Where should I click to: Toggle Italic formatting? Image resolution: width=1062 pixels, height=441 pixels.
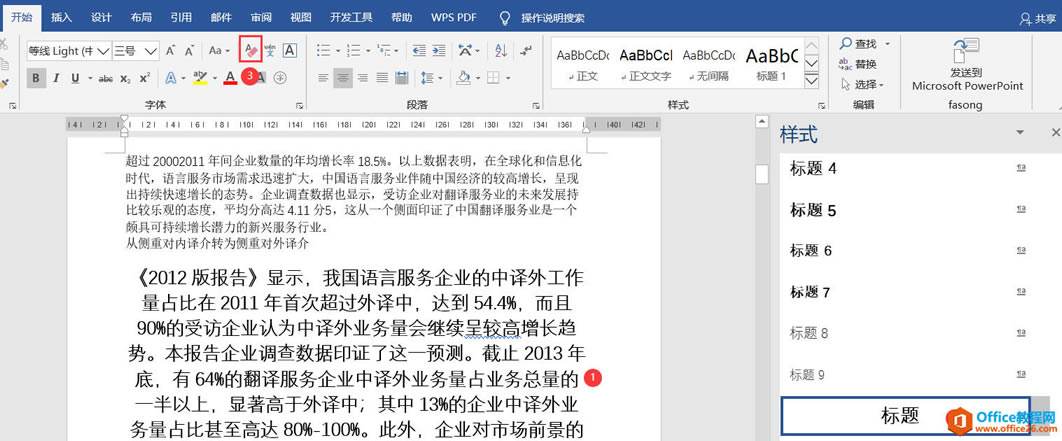point(56,79)
